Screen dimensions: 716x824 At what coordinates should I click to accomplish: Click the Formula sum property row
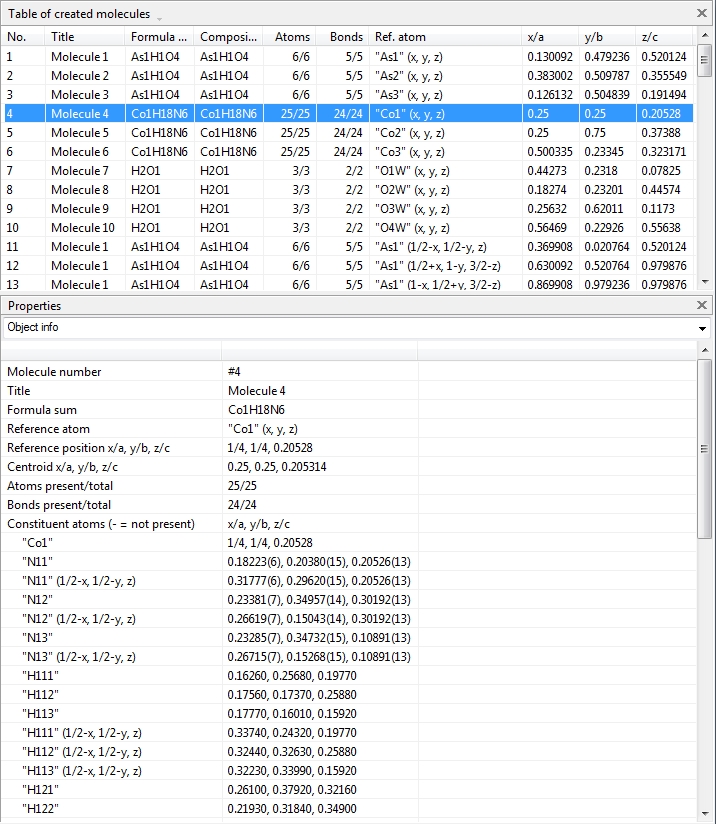tap(110, 410)
